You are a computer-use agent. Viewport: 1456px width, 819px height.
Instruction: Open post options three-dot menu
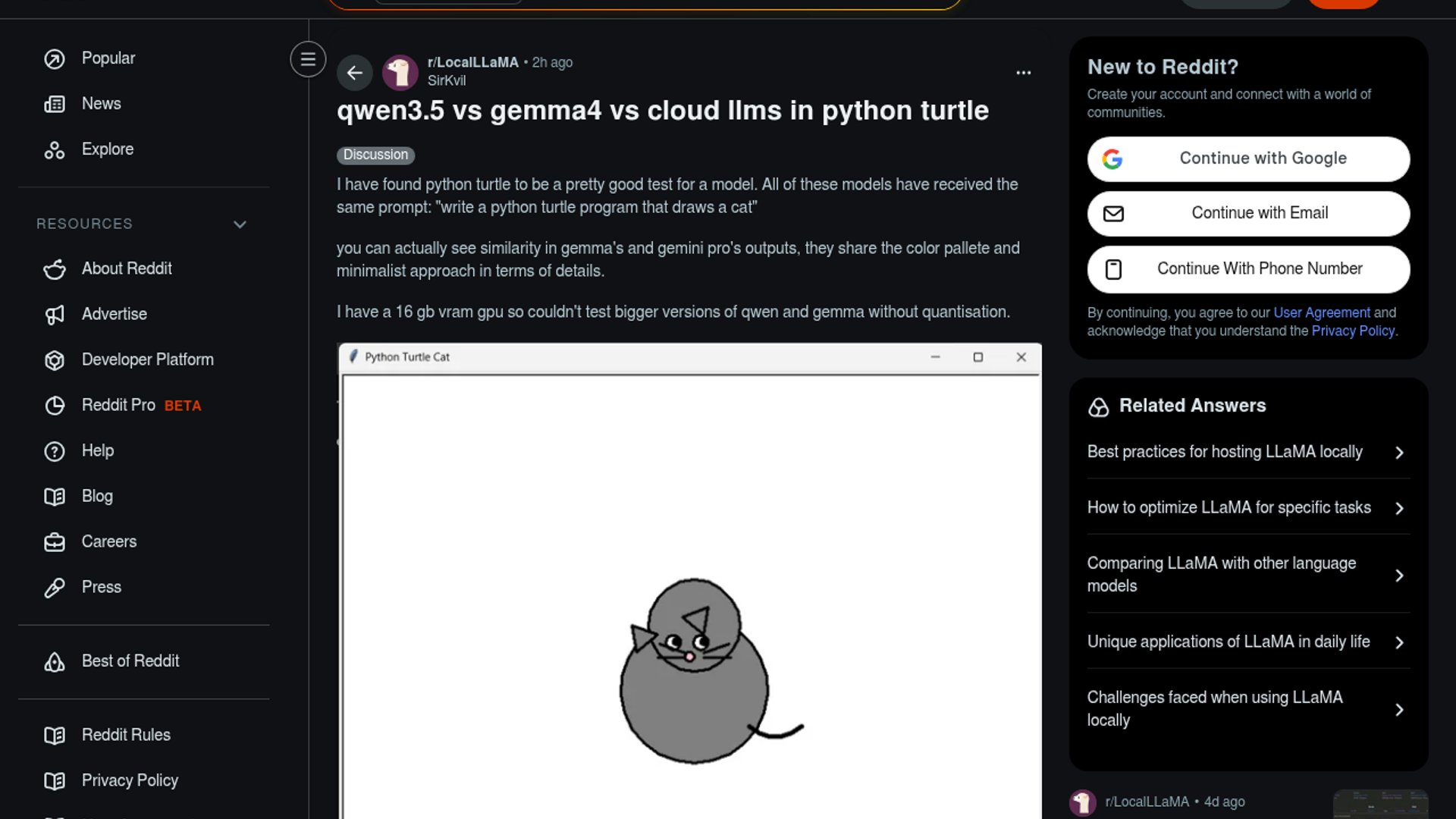[1023, 73]
